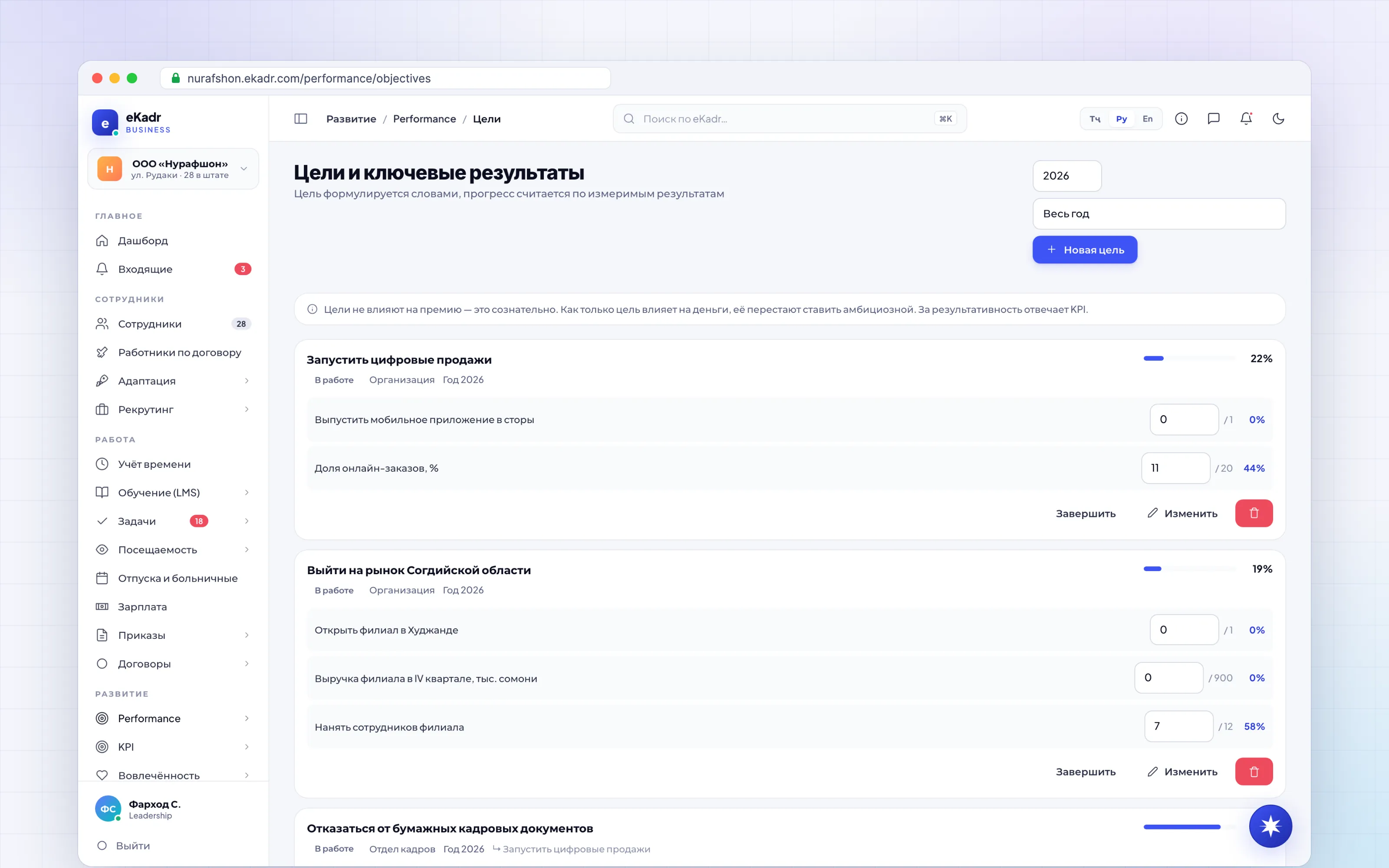Viewport: 1389px width, 868px height.
Task: Expand the Обучение (LMS) submenu chevron
Action: (x=247, y=493)
